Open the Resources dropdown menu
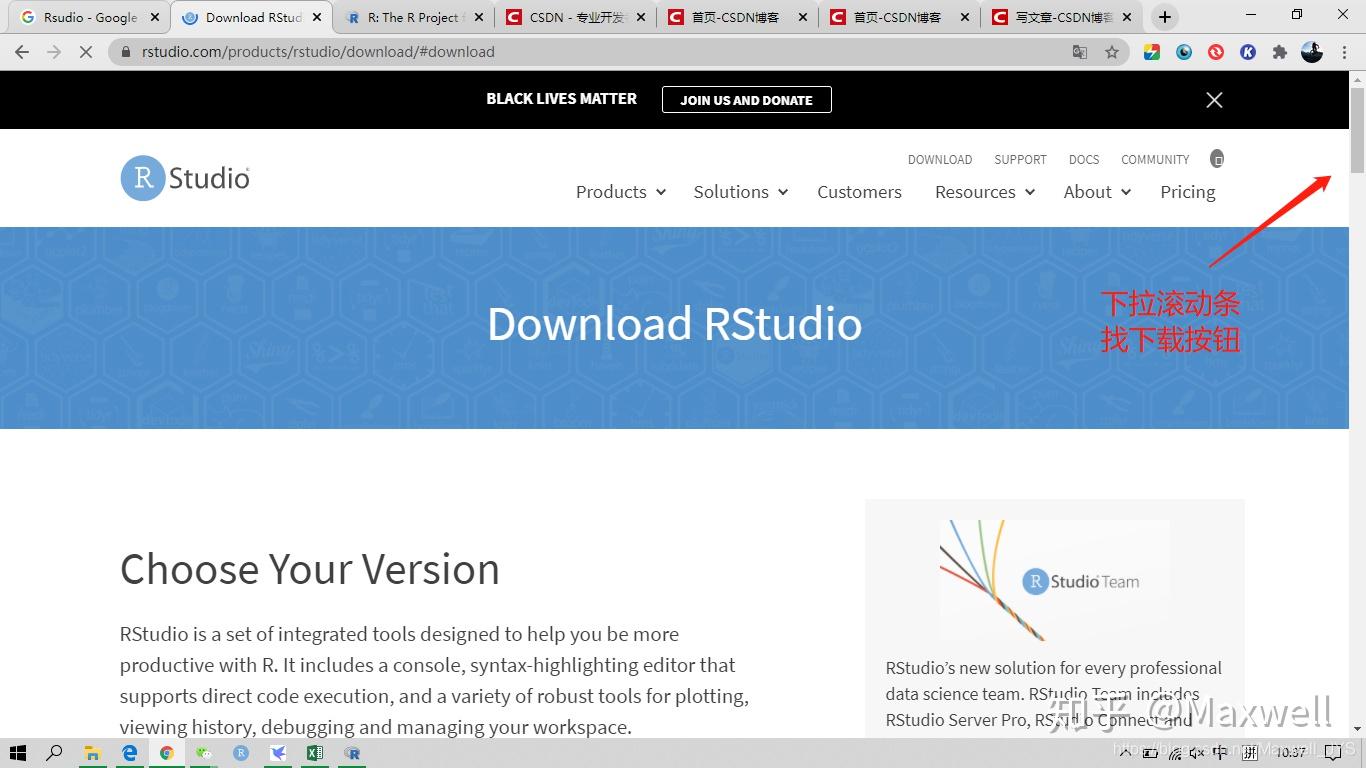Viewport: 1366px width, 768px height. 975,192
